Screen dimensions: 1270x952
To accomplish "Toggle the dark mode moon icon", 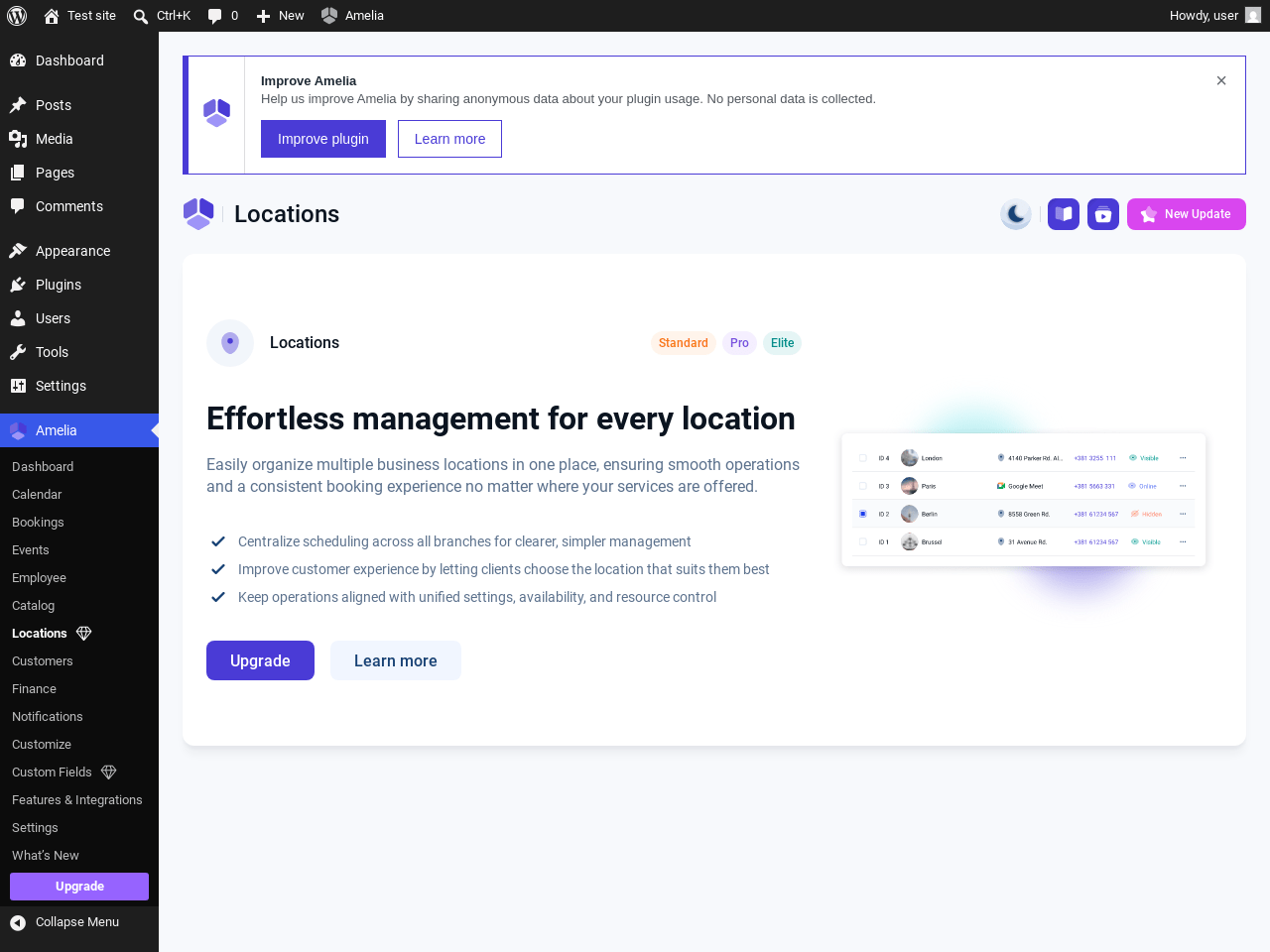I will click(1016, 214).
